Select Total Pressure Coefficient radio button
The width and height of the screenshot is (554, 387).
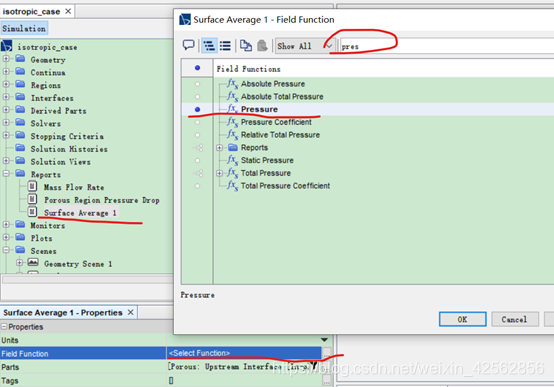[198, 186]
